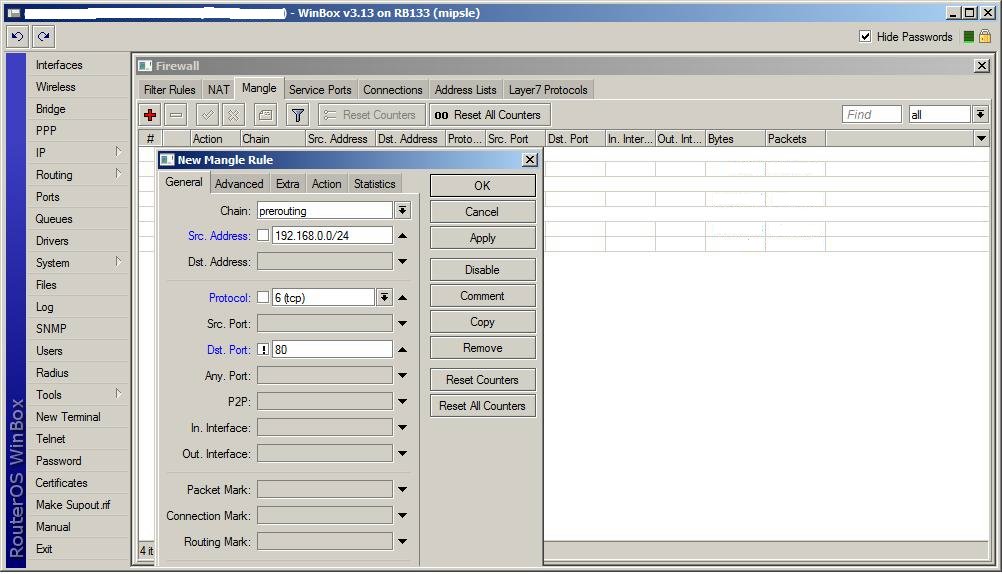The height and width of the screenshot is (574, 1002).
Task: Expand the In. Interface field
Action: click(x=402, y=428)
